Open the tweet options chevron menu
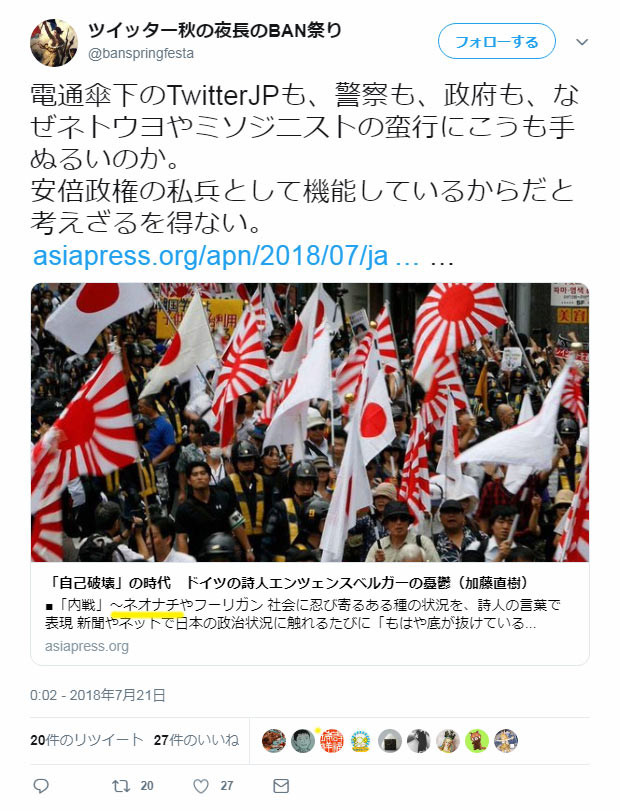 coord(582,42)
